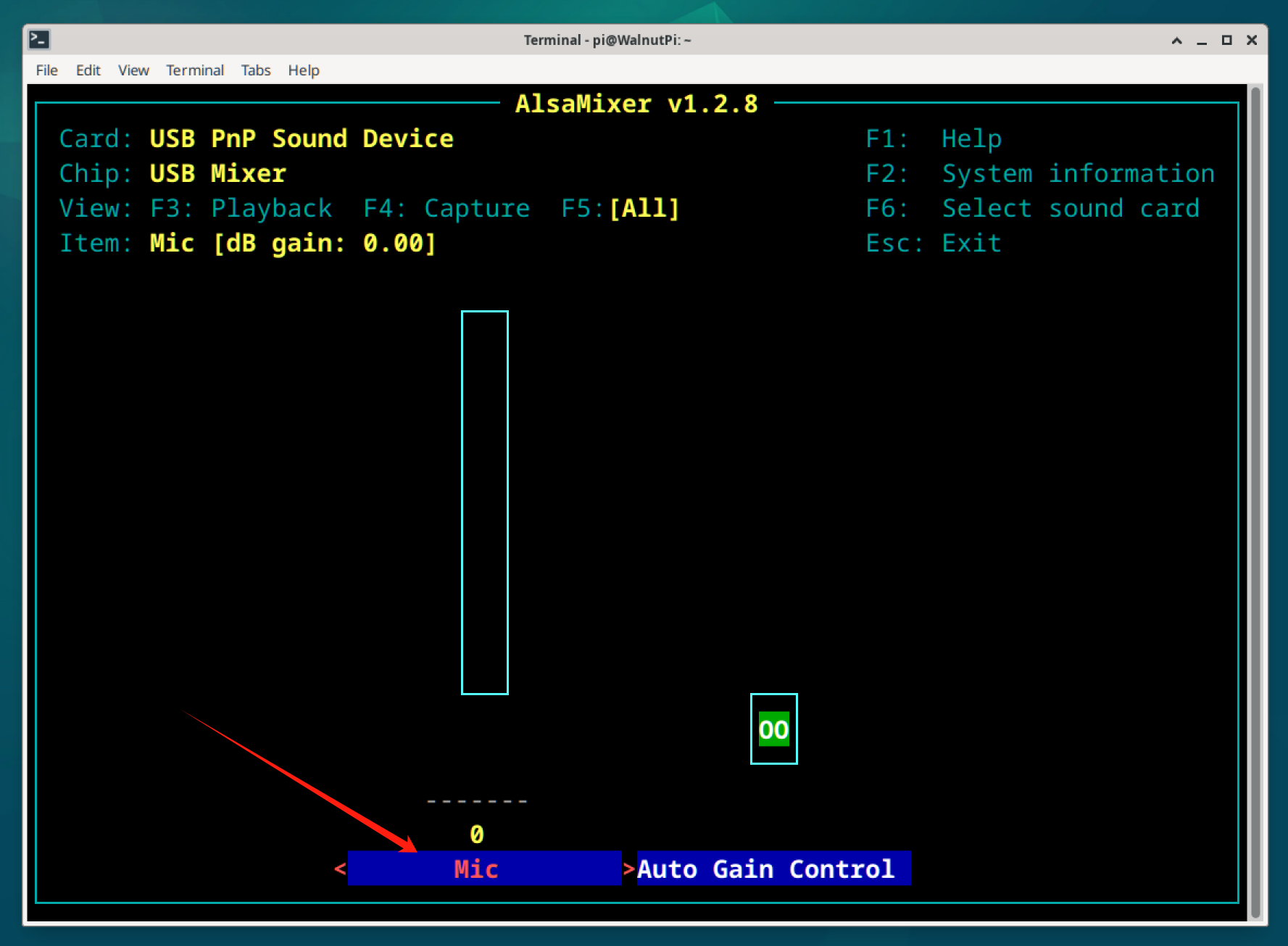Open the Terminal menu
This screenshot has height=946, width=1288.
point(195,70)
